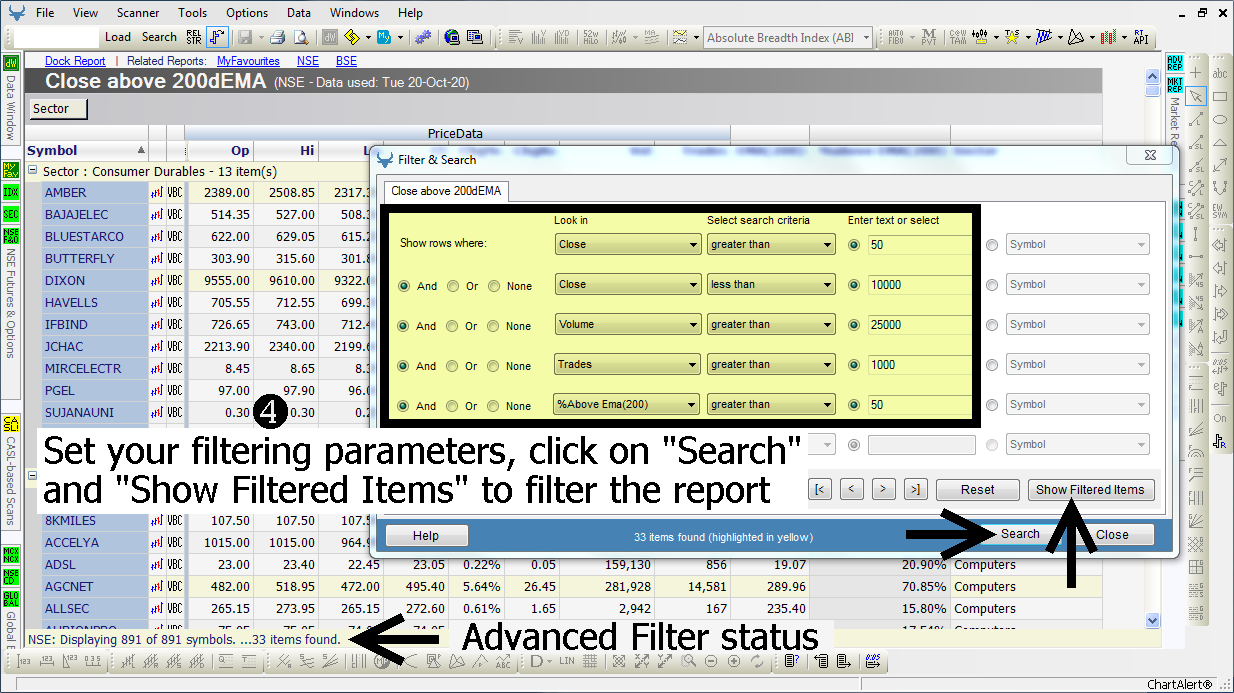The width and height of the screenshot is (1234, 693).
Task: Open the ADV REP advanced reports icon
Action: [1175, 64]
